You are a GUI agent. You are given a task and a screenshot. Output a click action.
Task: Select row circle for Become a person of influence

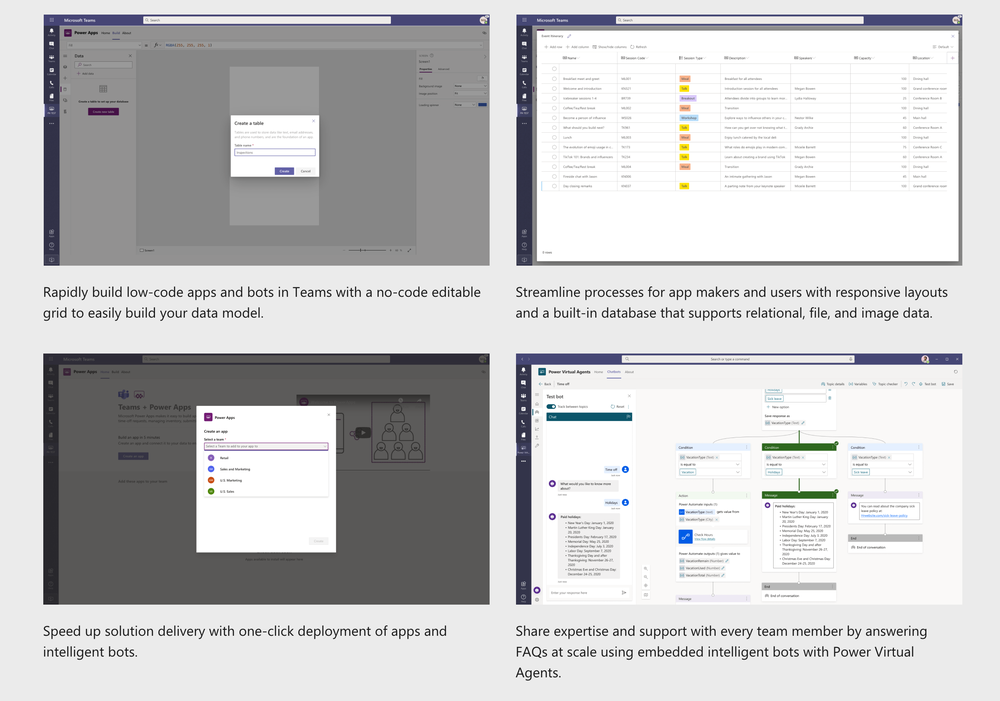click(x=554, y=118)
